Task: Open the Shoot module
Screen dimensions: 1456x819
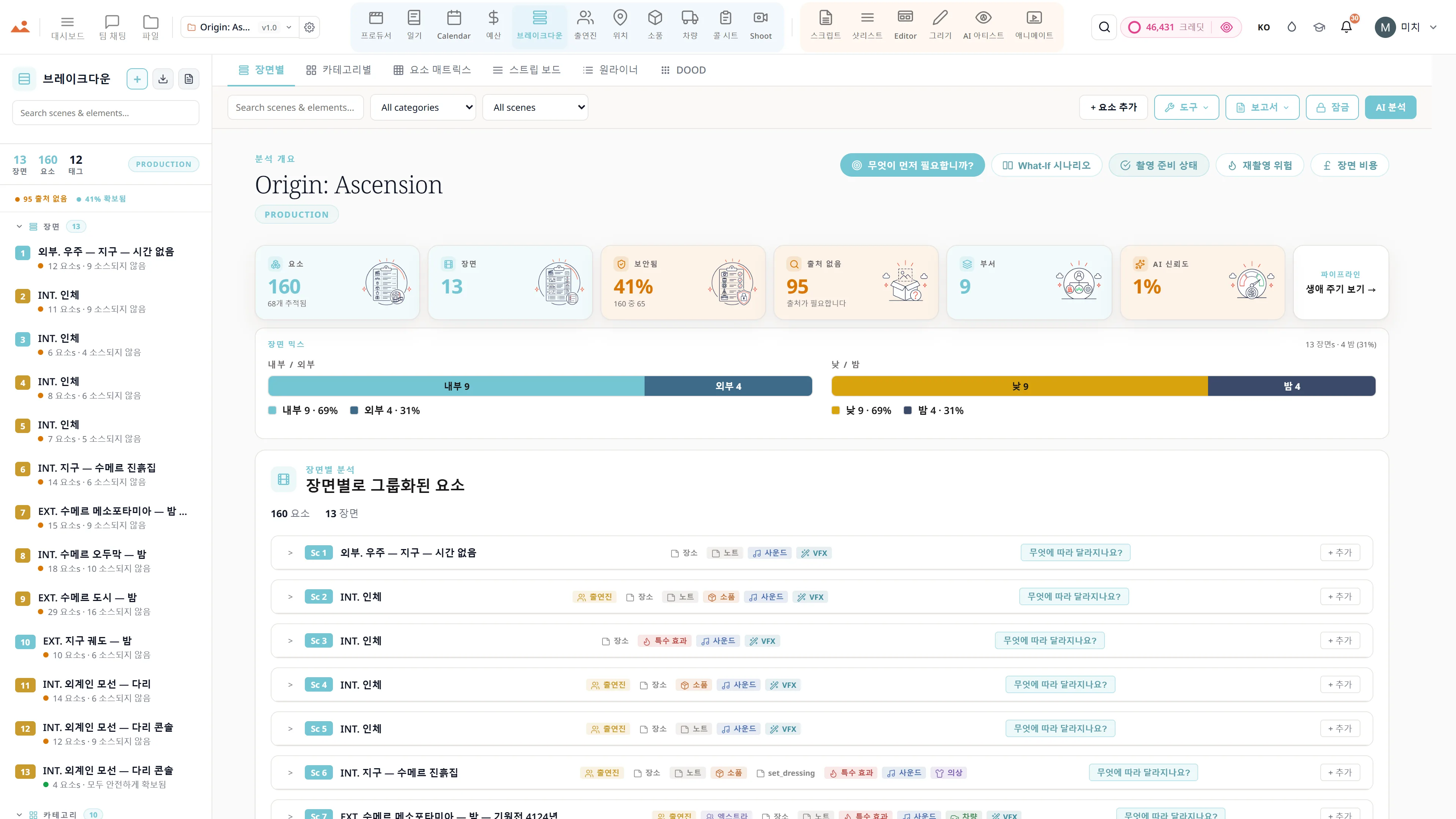Action: 761,26
